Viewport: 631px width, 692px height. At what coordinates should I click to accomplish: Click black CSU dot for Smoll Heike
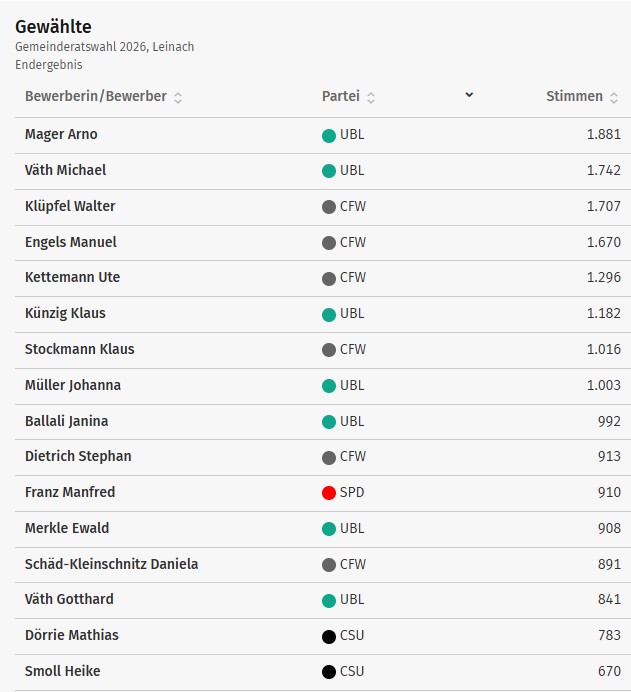click(x=328, y=672)
